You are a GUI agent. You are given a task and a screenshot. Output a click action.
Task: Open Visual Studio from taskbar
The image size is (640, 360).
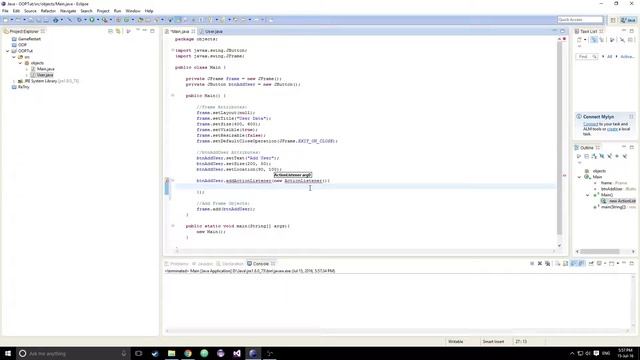[x=237, y=353]
